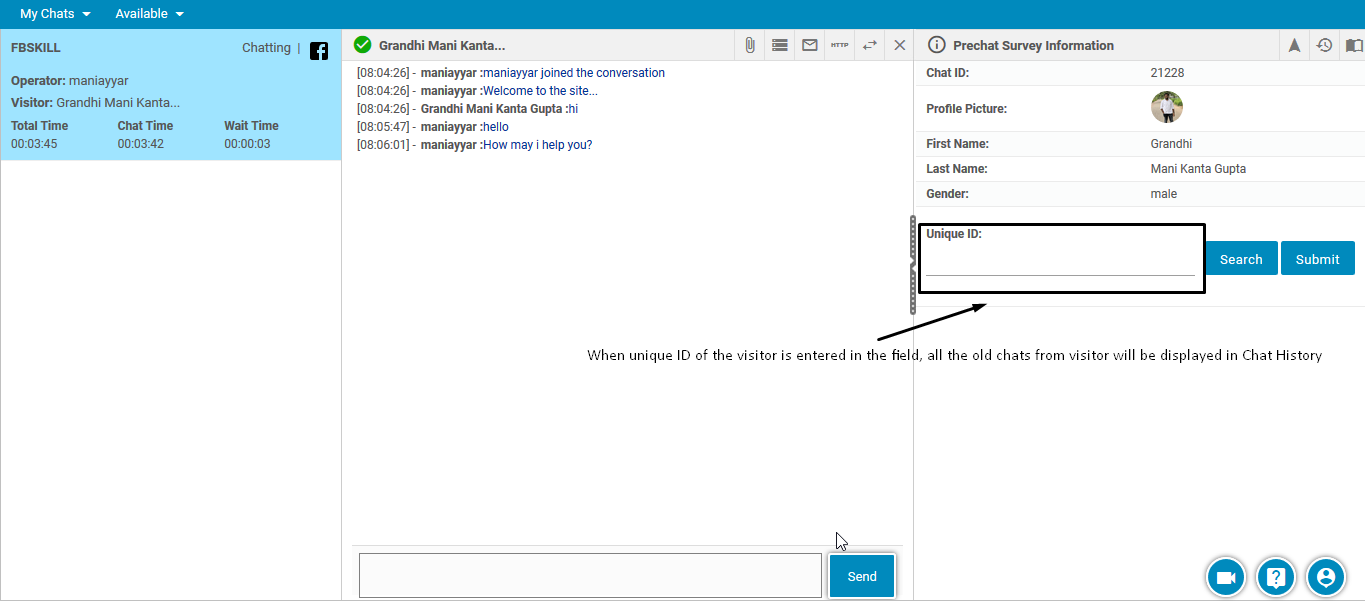The width and height of the screenshot is (1365, 601).
Task: Click the navigation arrow icon in survey header
Action: (x=1294, y=45)
